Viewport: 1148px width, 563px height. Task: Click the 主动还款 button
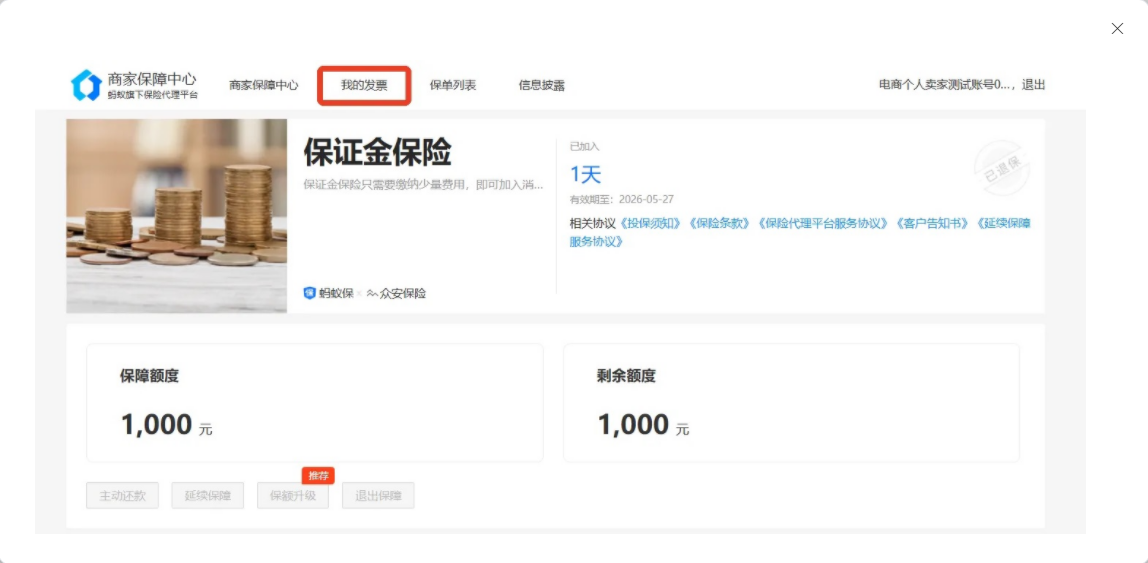[x=122, y=496]
